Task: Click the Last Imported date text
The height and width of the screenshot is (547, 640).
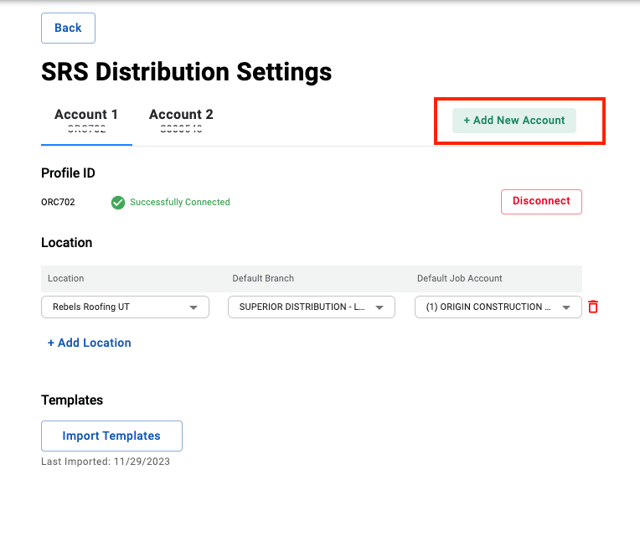Action: tap(99, 462)
